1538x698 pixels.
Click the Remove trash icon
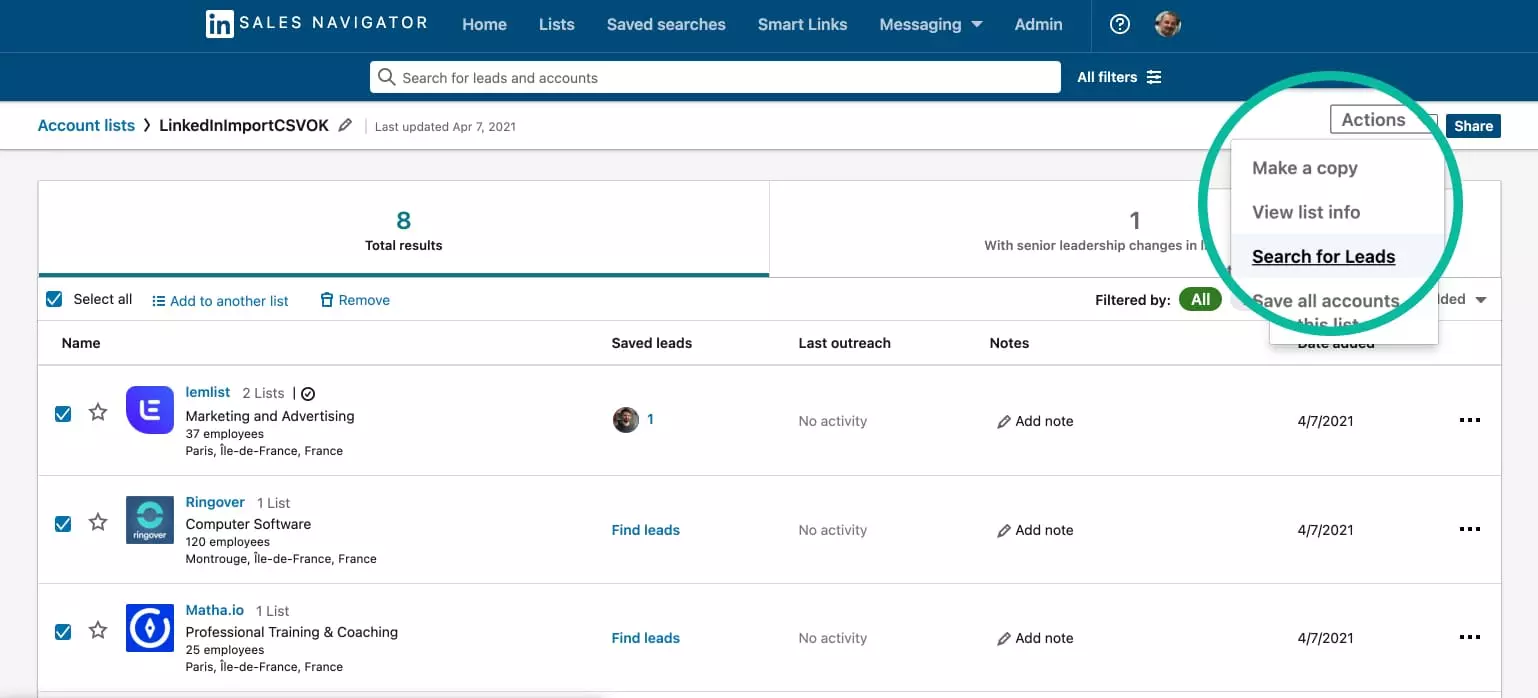326,300
